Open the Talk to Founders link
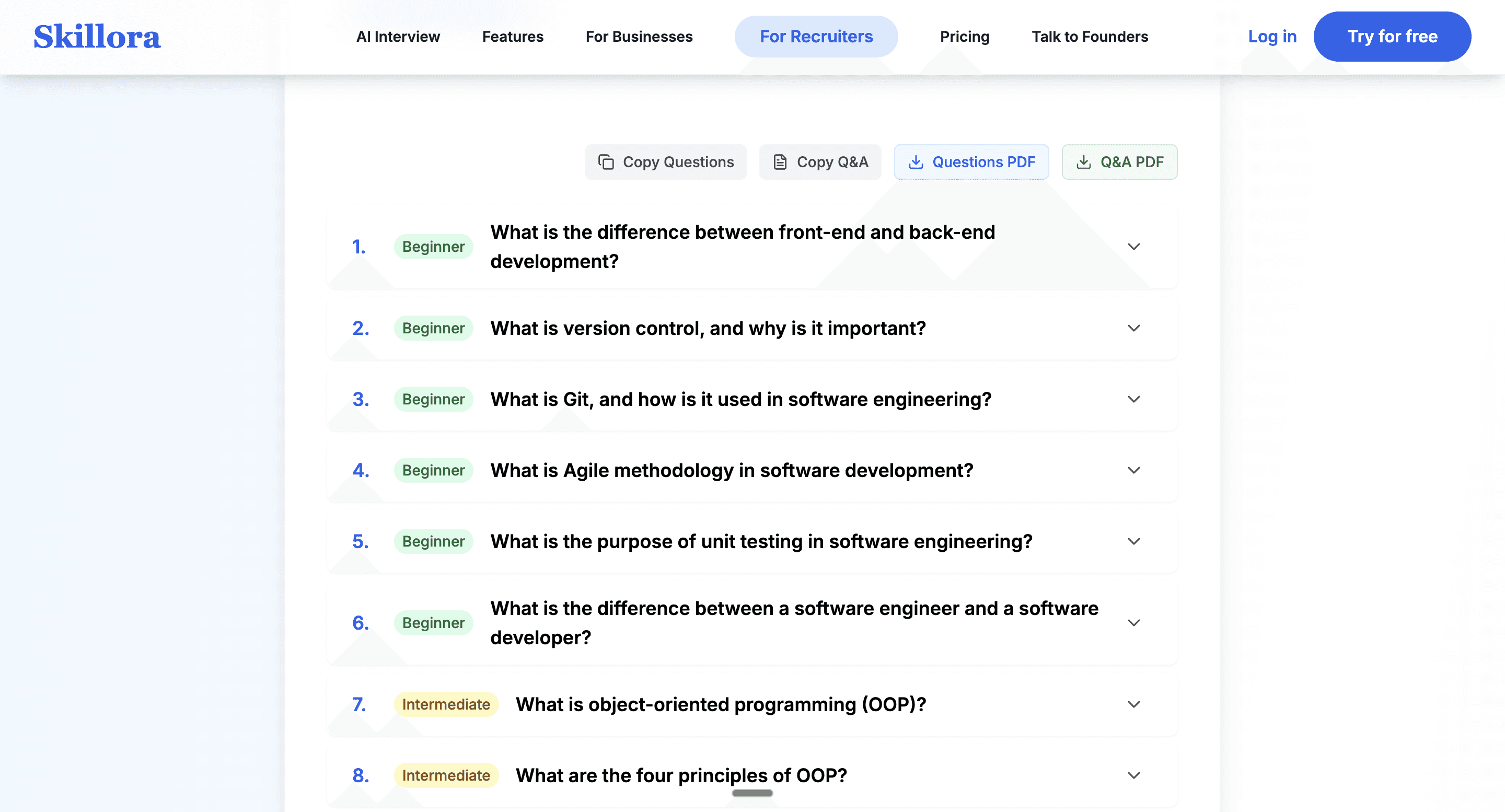The height and width of the screenshot is (812, 1505). click(1090, 36)
